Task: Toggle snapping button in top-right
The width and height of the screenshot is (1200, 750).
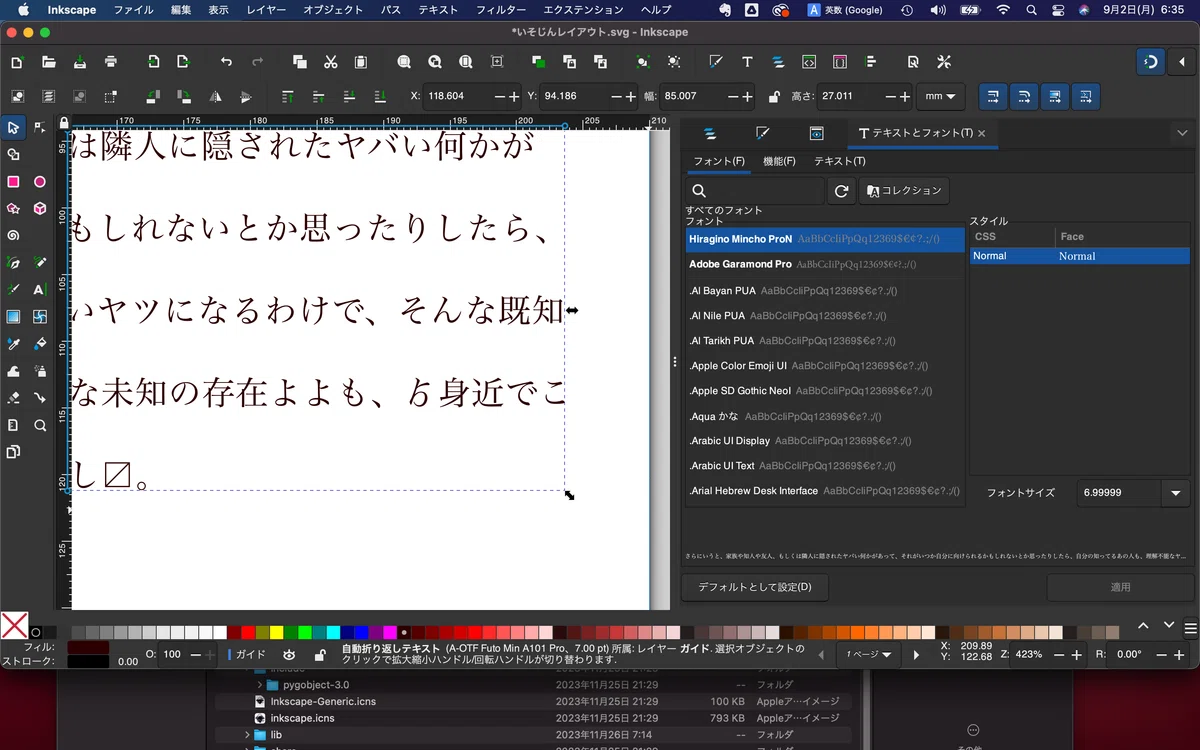Action: point(1151,62)
